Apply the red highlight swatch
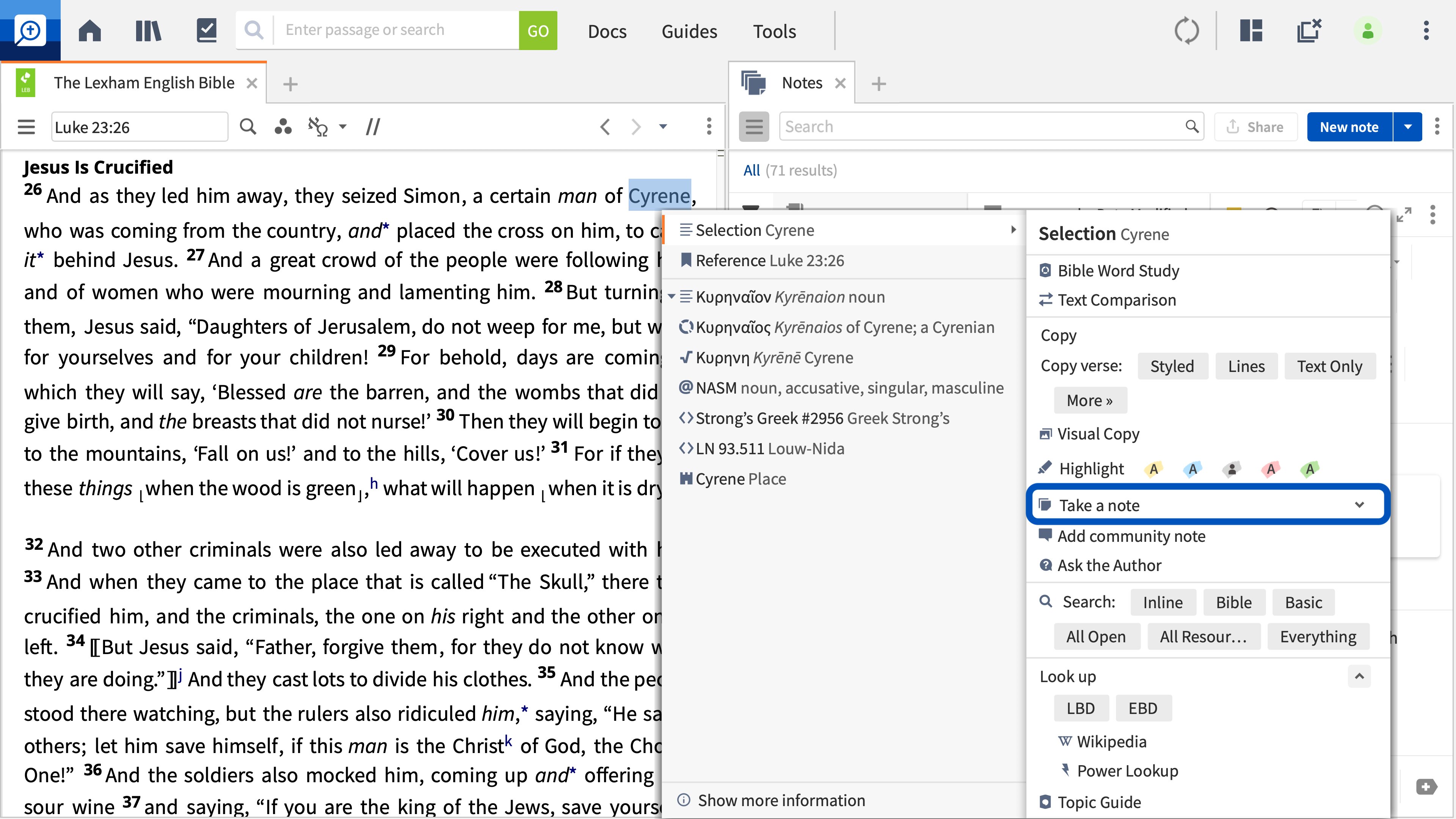1456x819 pixels. pos(1271,469)
